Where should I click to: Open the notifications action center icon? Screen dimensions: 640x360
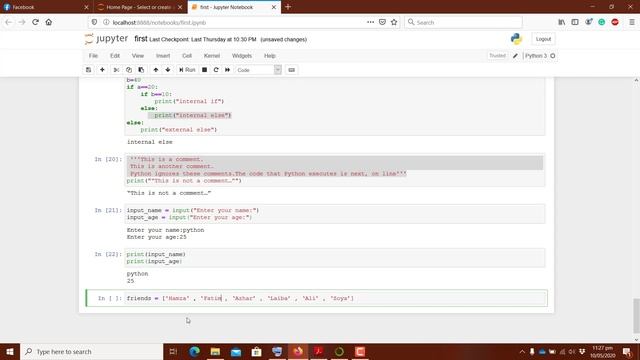(x=627, y=351)
